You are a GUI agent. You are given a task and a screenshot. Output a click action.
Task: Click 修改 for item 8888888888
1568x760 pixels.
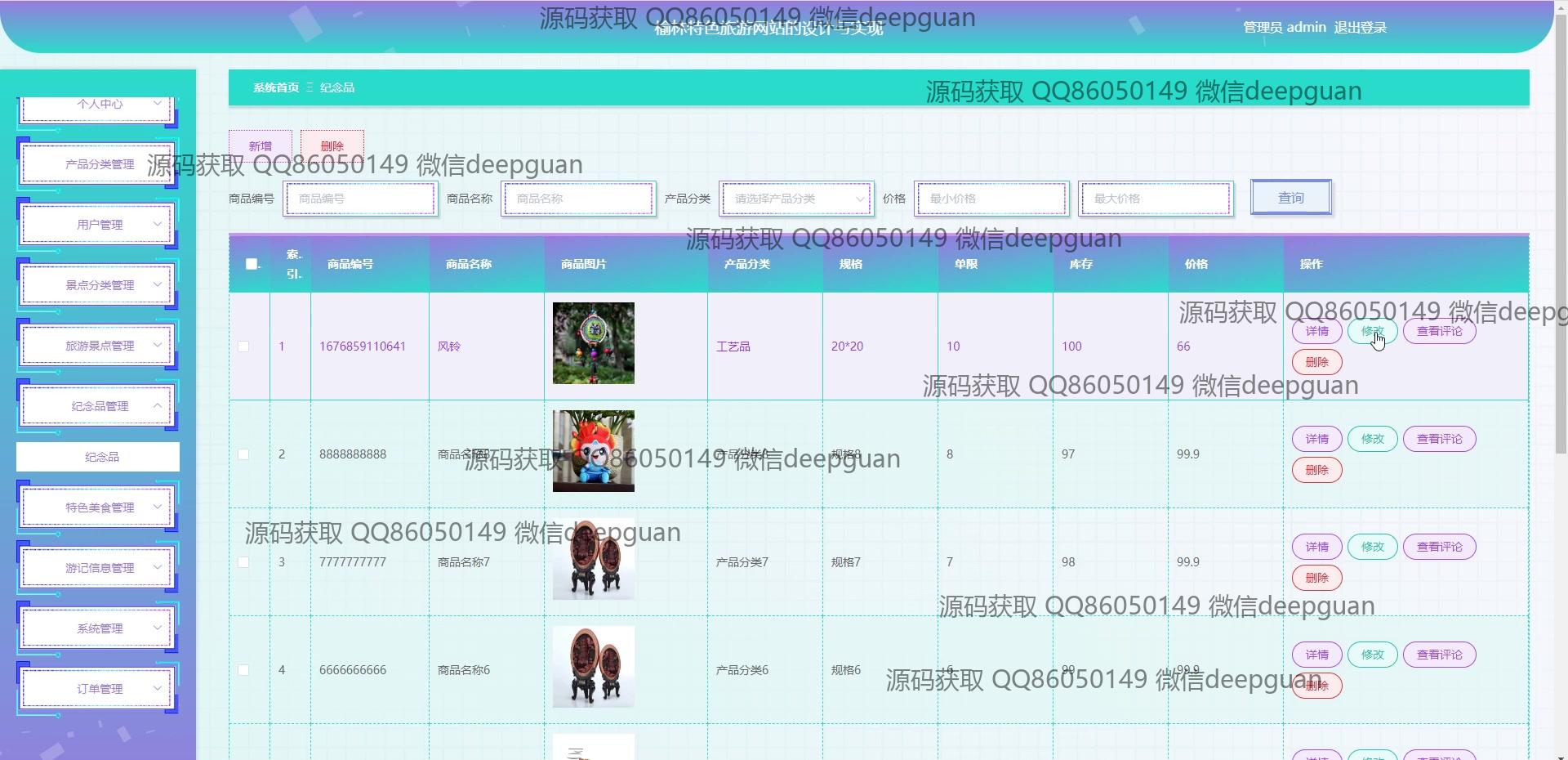click(x=1373, y=439)
